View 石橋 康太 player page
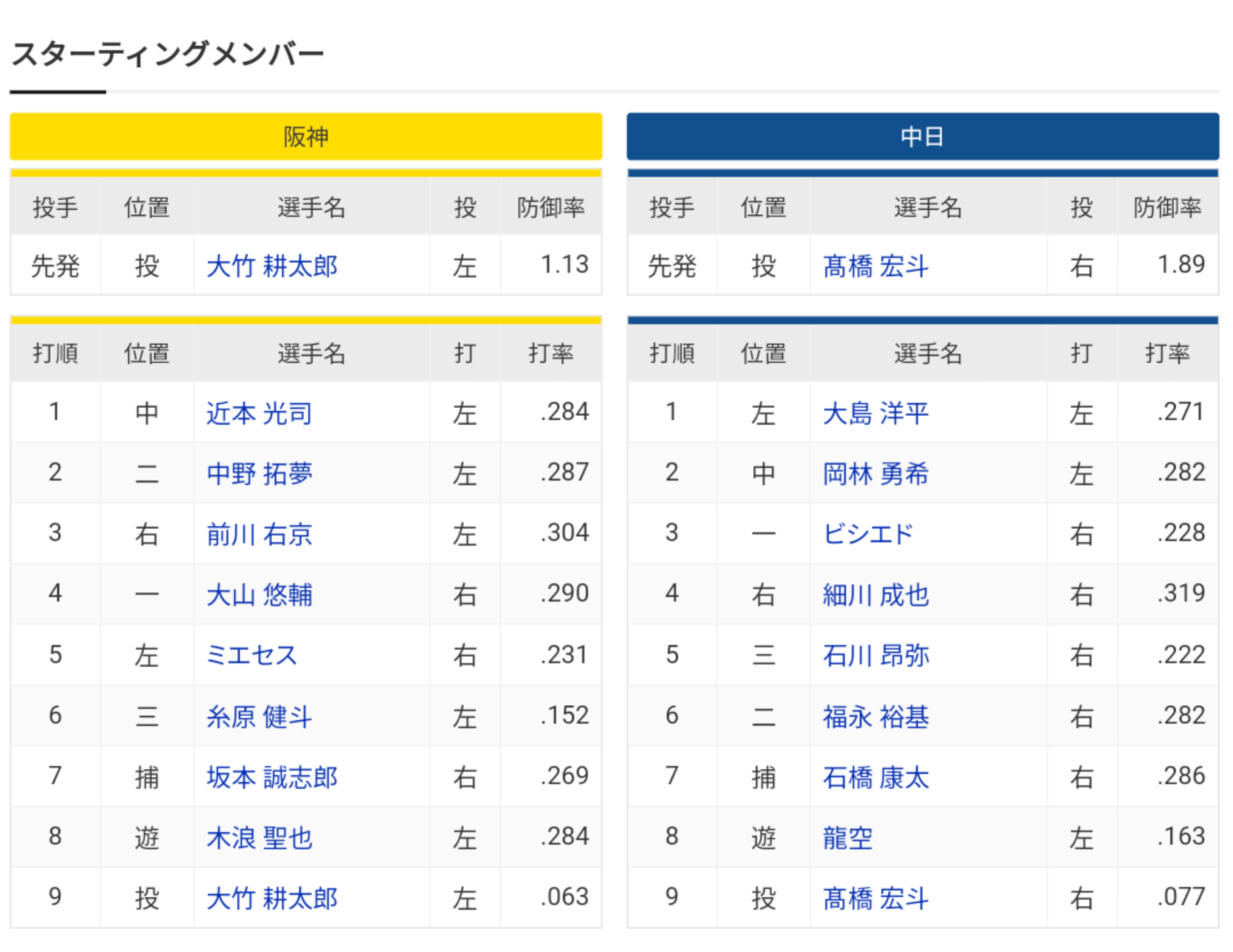The width and height of the screenshot is (1233, 952). point(875,777)
